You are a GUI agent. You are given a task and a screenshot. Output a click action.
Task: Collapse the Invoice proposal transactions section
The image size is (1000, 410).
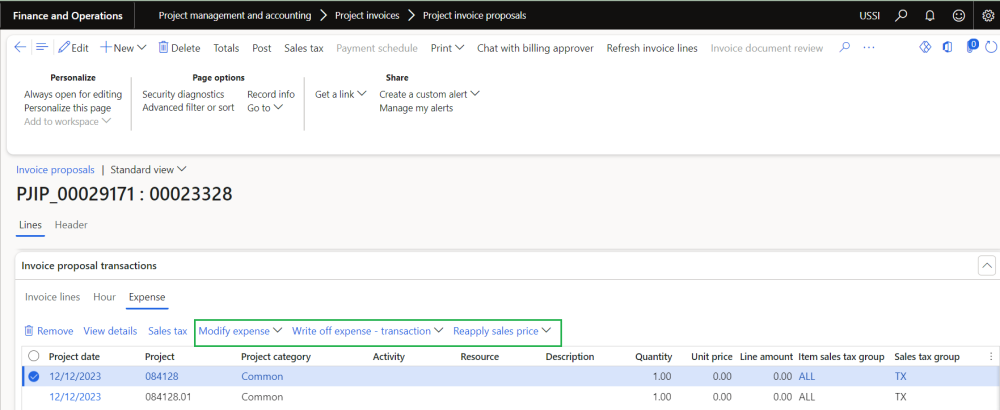[x=986, y=266]
